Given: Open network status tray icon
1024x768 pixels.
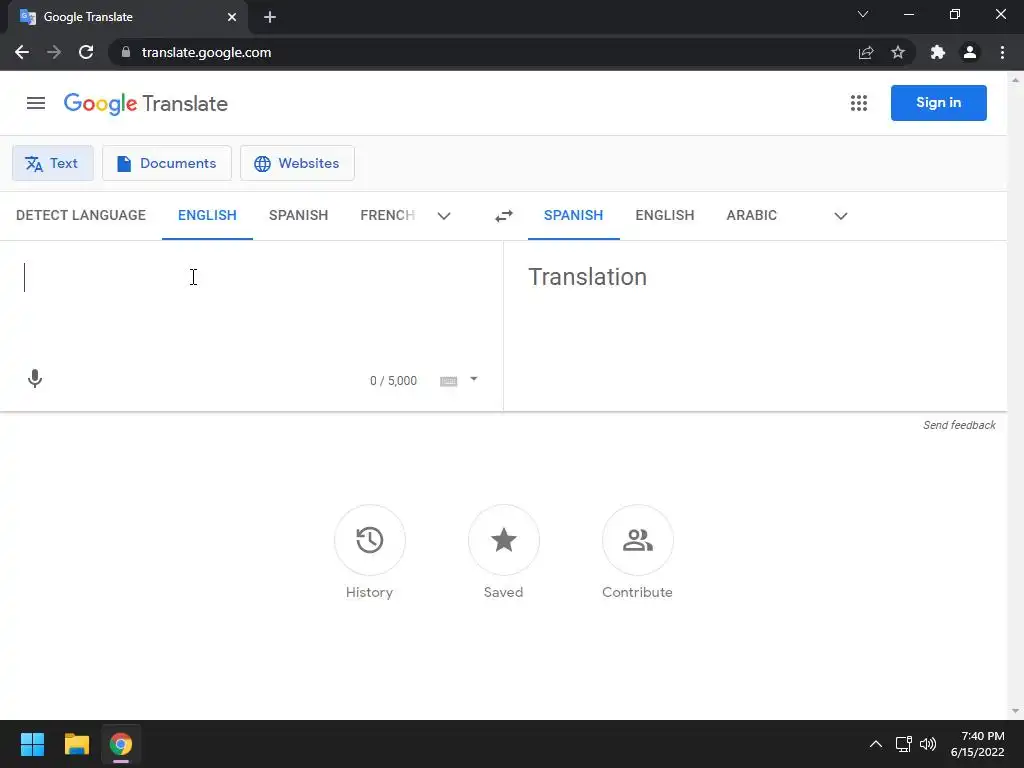Looking at the screenshot, I should click(x=904, y=744).
